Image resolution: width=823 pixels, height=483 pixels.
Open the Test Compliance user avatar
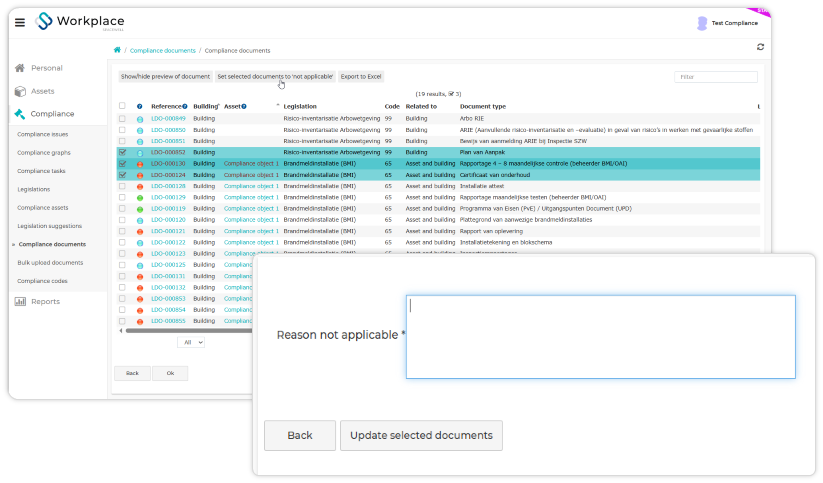coord(702,23)
